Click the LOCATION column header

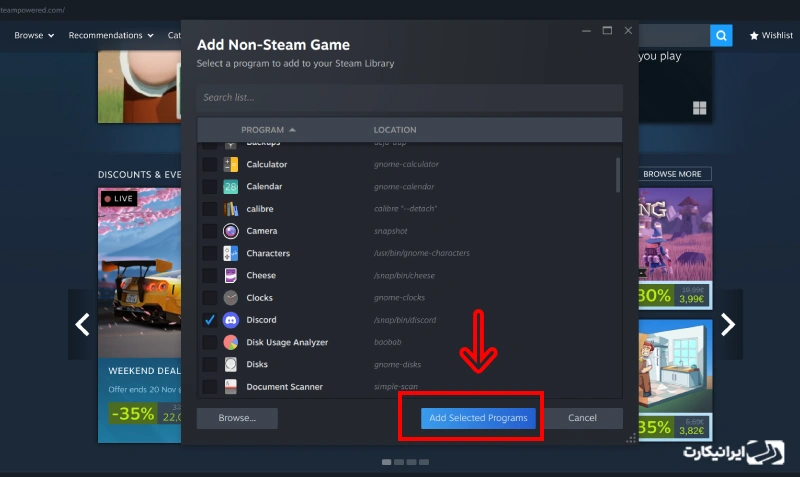(395, 130)
